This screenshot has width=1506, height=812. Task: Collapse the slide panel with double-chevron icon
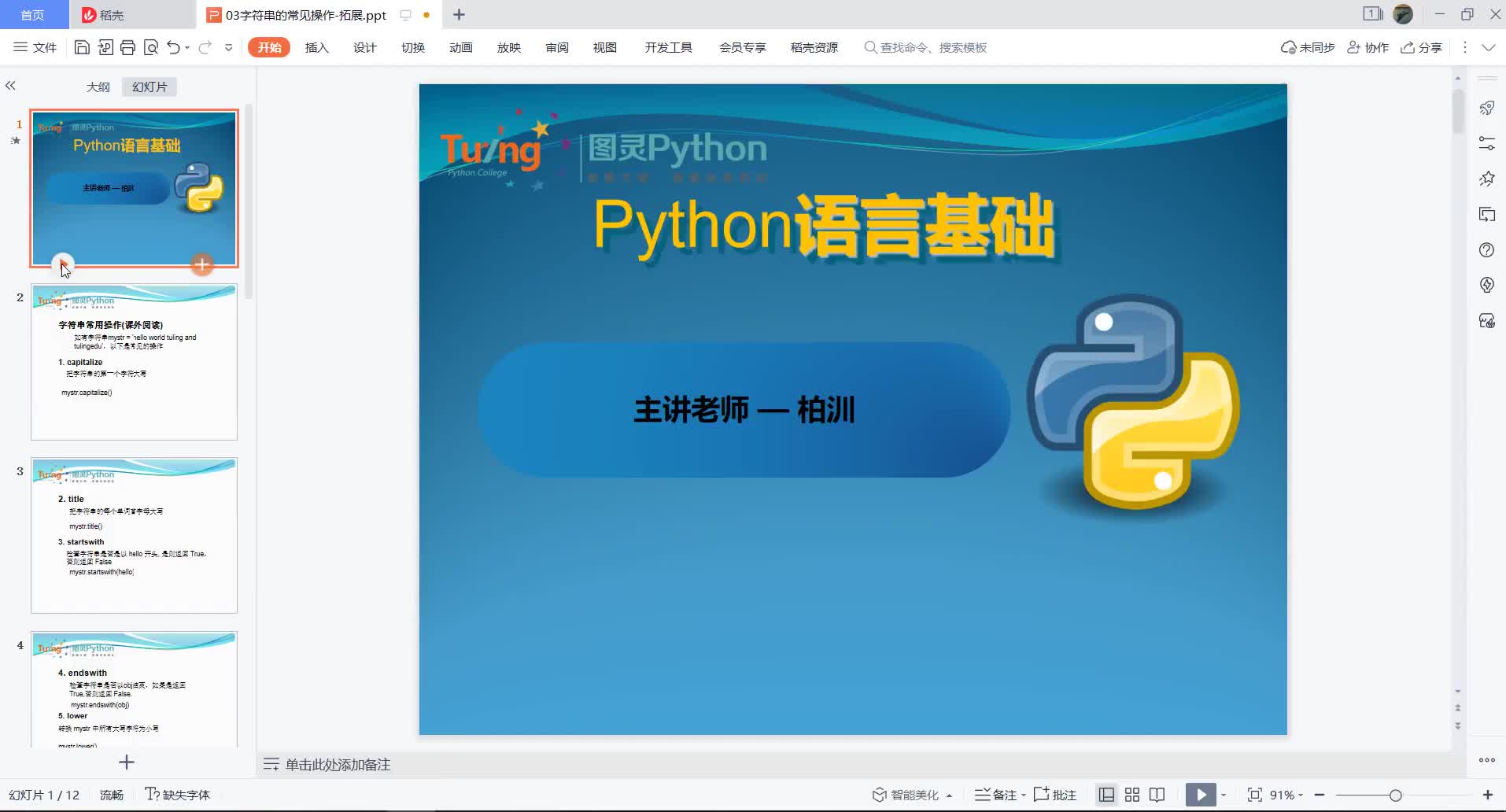click(10, 86)
